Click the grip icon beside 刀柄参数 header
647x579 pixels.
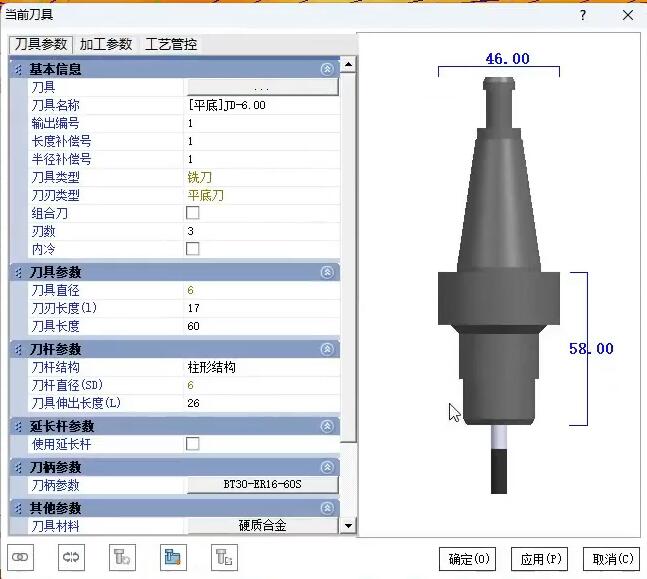tap(17, 467)
